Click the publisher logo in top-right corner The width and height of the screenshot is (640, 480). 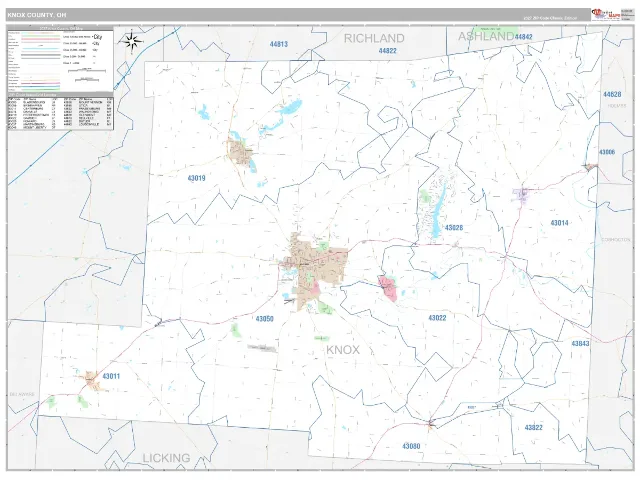click(x=606, y=15)
